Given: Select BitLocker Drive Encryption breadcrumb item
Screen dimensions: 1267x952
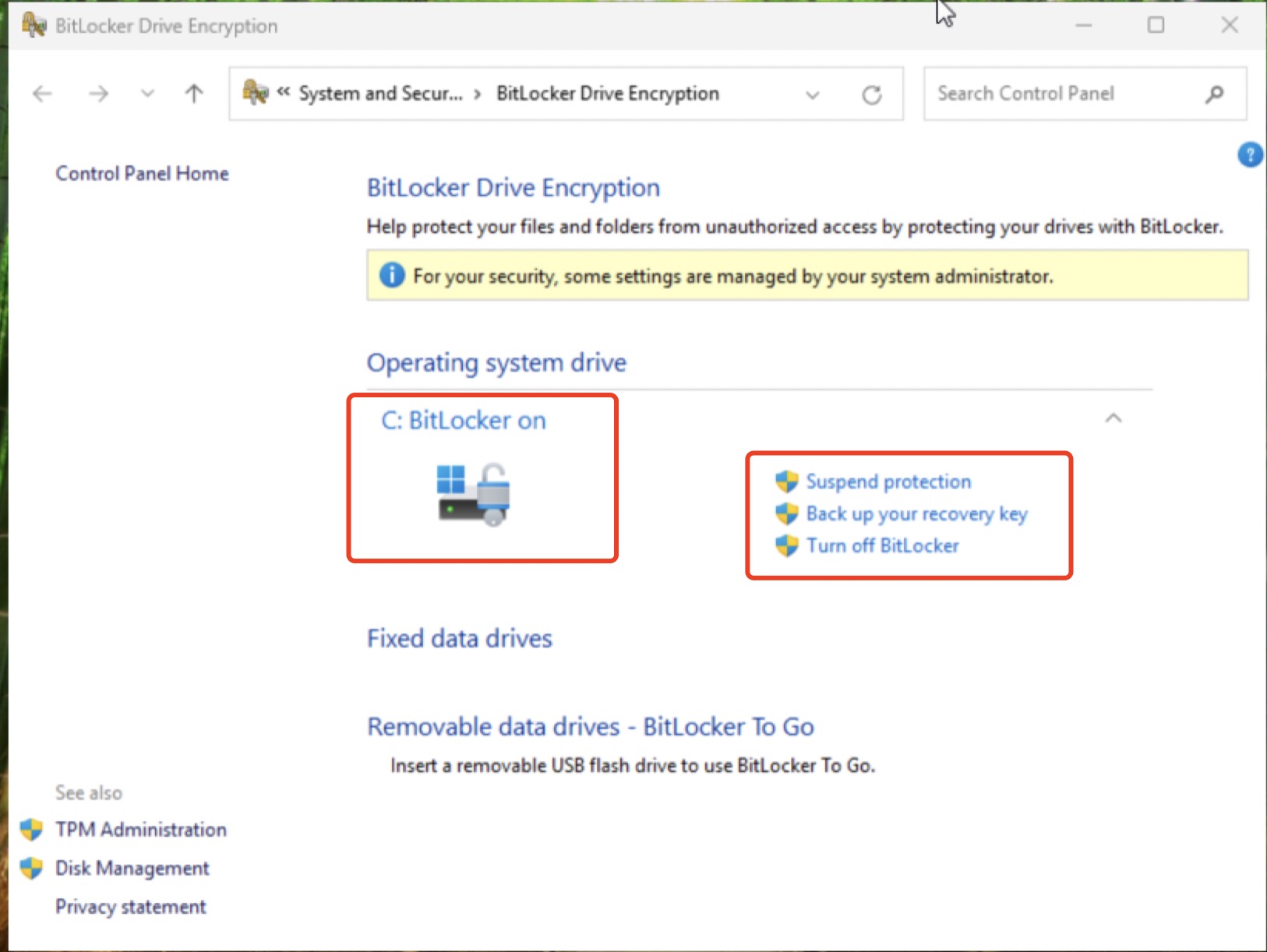Looking at the screenshot, I should coord(607,94).
